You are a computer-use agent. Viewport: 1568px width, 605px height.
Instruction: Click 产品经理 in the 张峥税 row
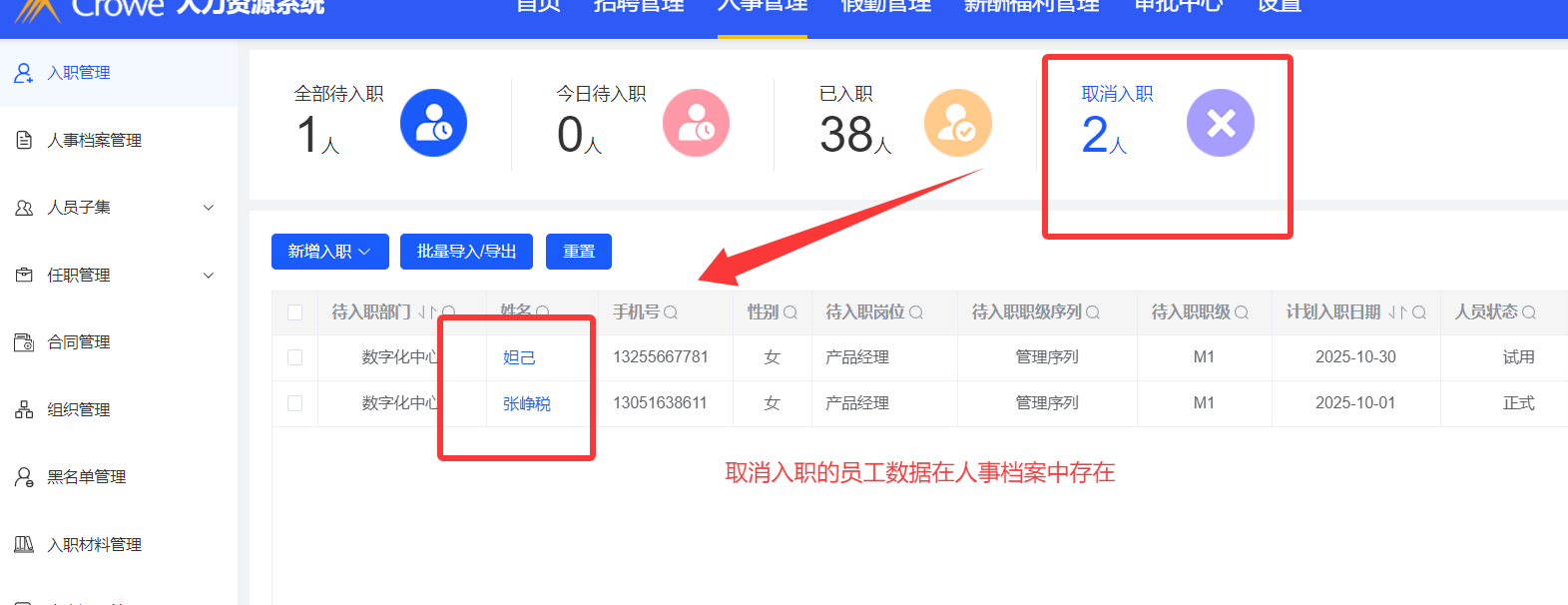tap(857, 403)
